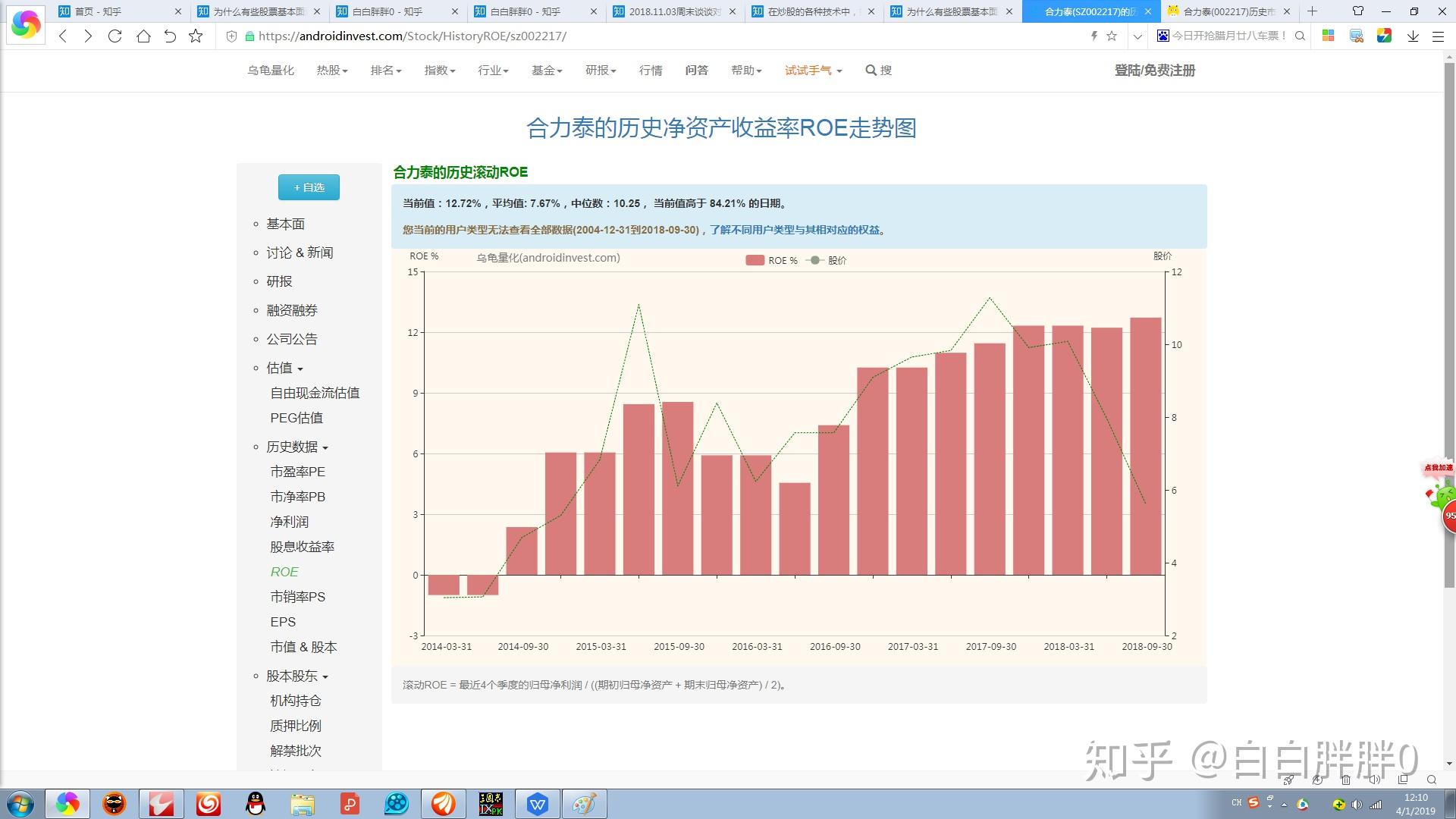Click 登陆/免费注册 link
Viewport: 1456px width, 819px height.
tap(1155, 71)
